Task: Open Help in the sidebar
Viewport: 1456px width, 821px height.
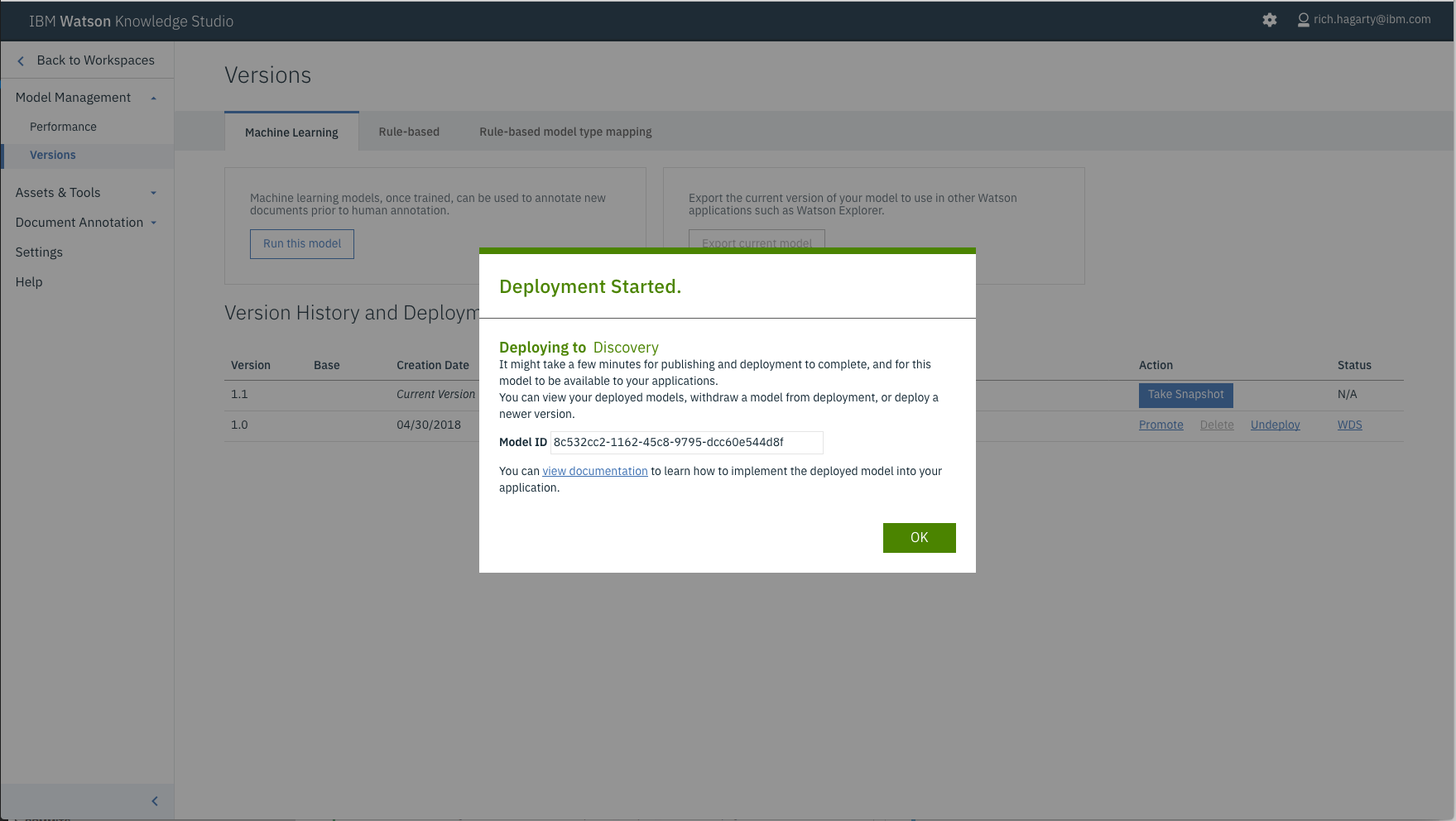Action: 29,282
